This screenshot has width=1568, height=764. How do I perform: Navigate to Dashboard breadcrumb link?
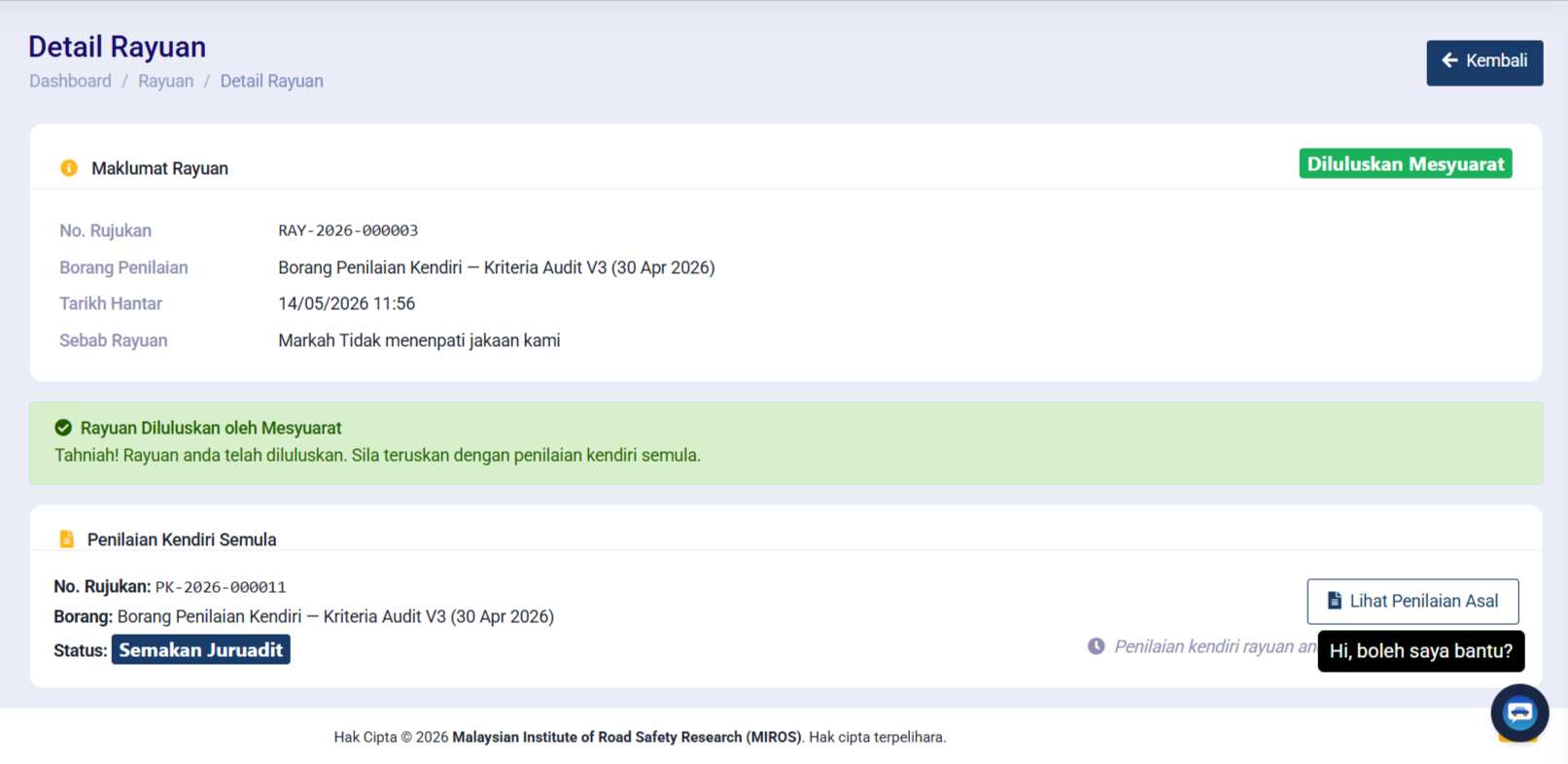pyautogui.click(x=70, y=81)
